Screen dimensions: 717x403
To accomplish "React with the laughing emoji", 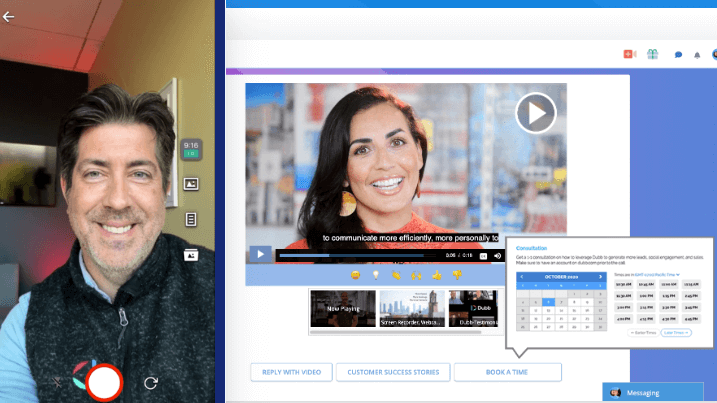I will tap(355, 275).
